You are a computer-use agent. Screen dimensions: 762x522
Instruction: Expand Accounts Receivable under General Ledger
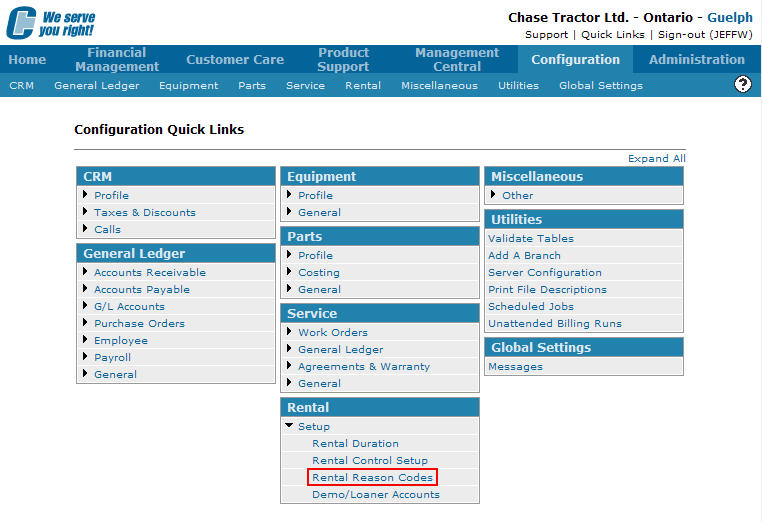coord(149,273)
